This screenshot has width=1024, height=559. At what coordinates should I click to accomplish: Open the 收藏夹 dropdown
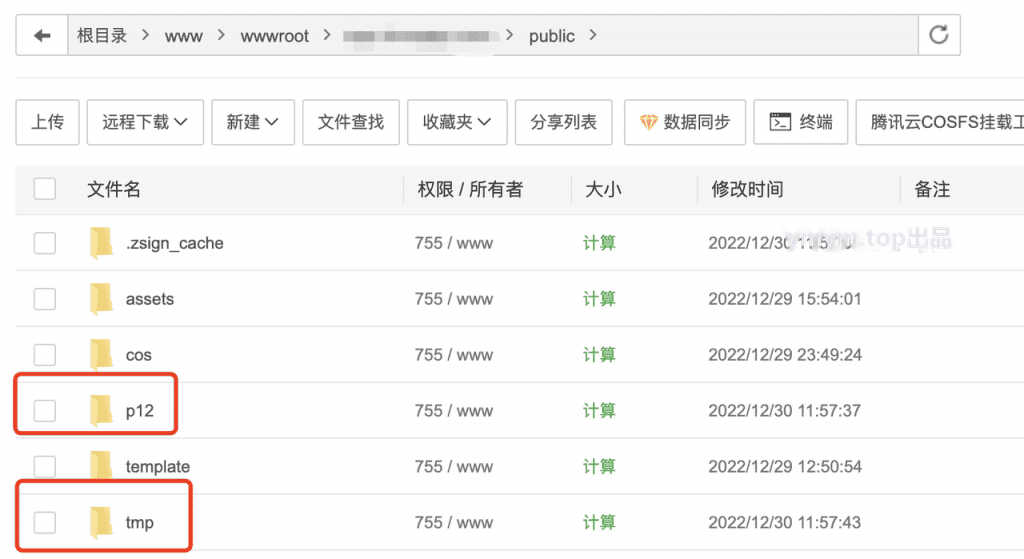pyautogui.click(x=457, y=122)
